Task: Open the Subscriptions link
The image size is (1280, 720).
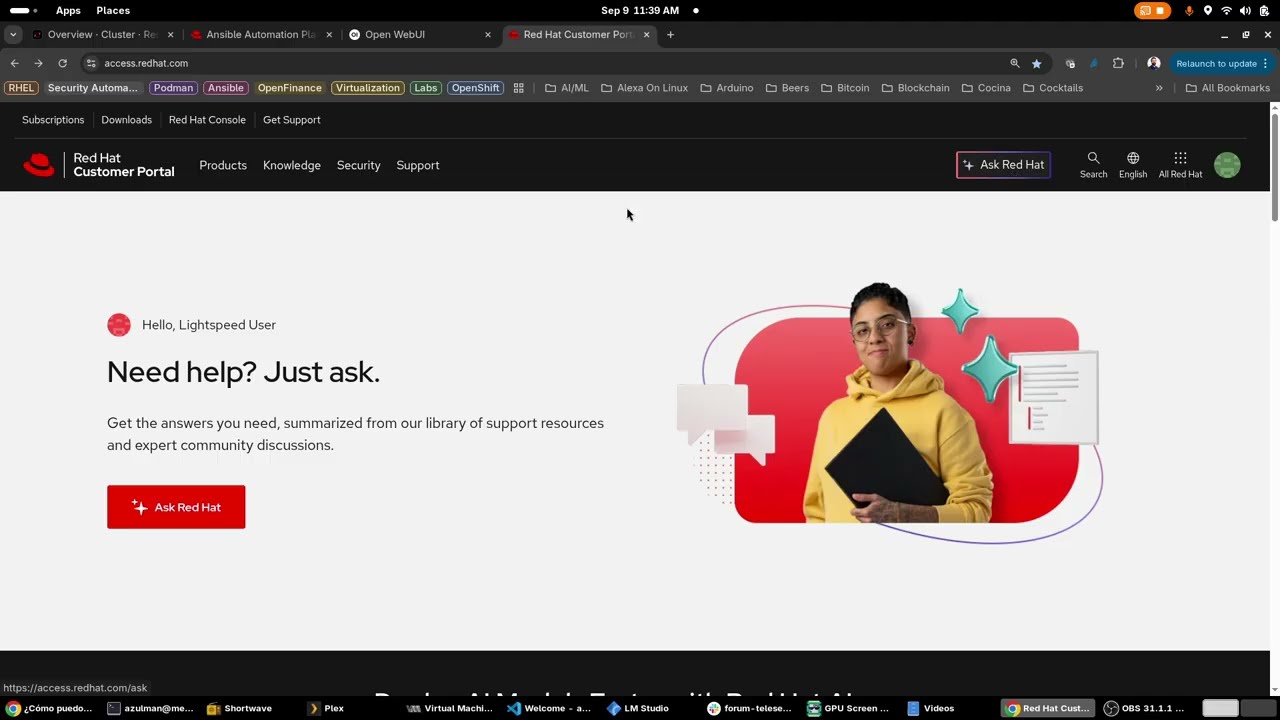Action: tap(53, 120)
